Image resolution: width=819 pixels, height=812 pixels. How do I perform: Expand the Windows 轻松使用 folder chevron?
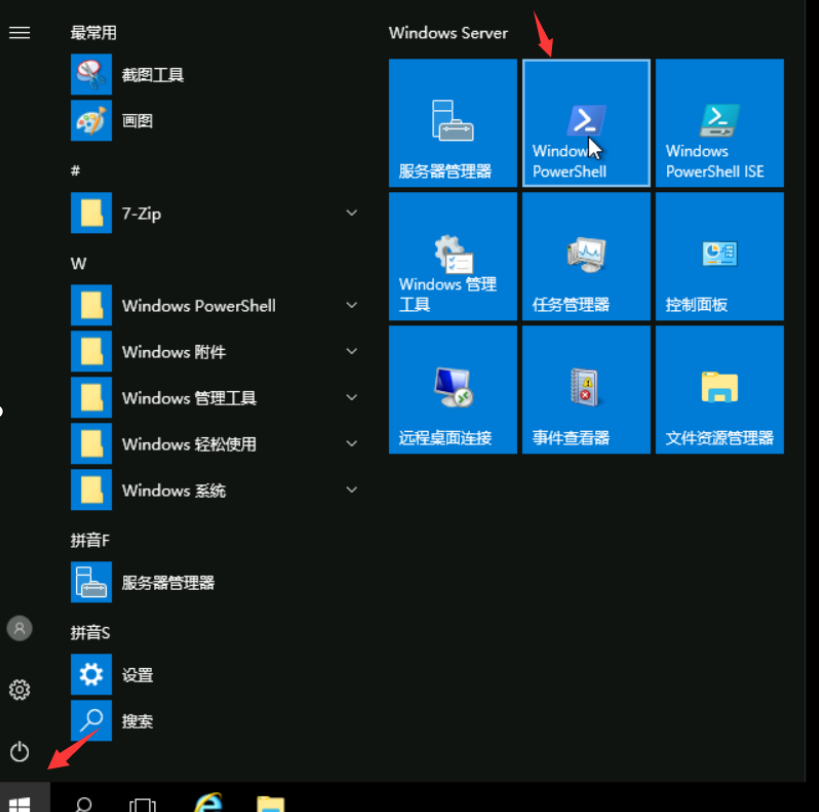pos(352,443)
